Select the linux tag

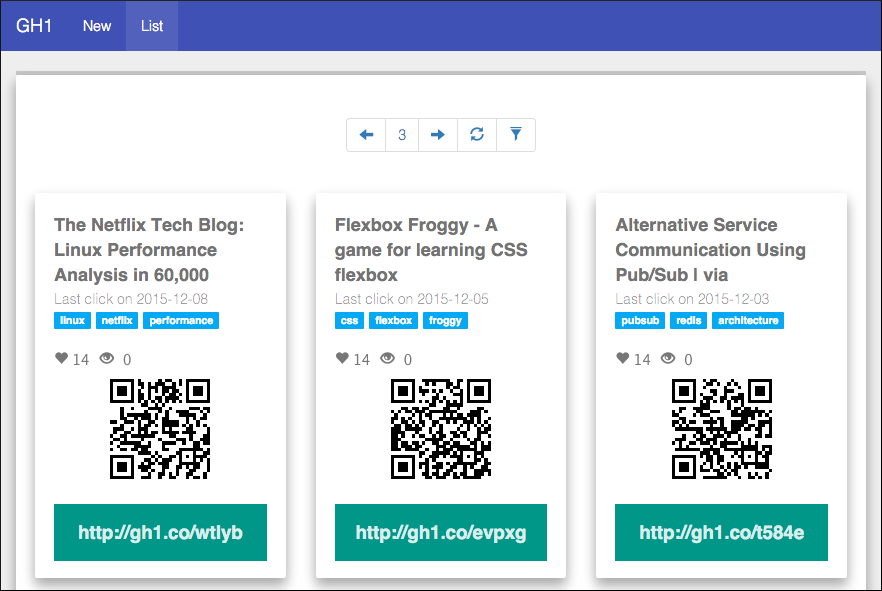point(73,321)
